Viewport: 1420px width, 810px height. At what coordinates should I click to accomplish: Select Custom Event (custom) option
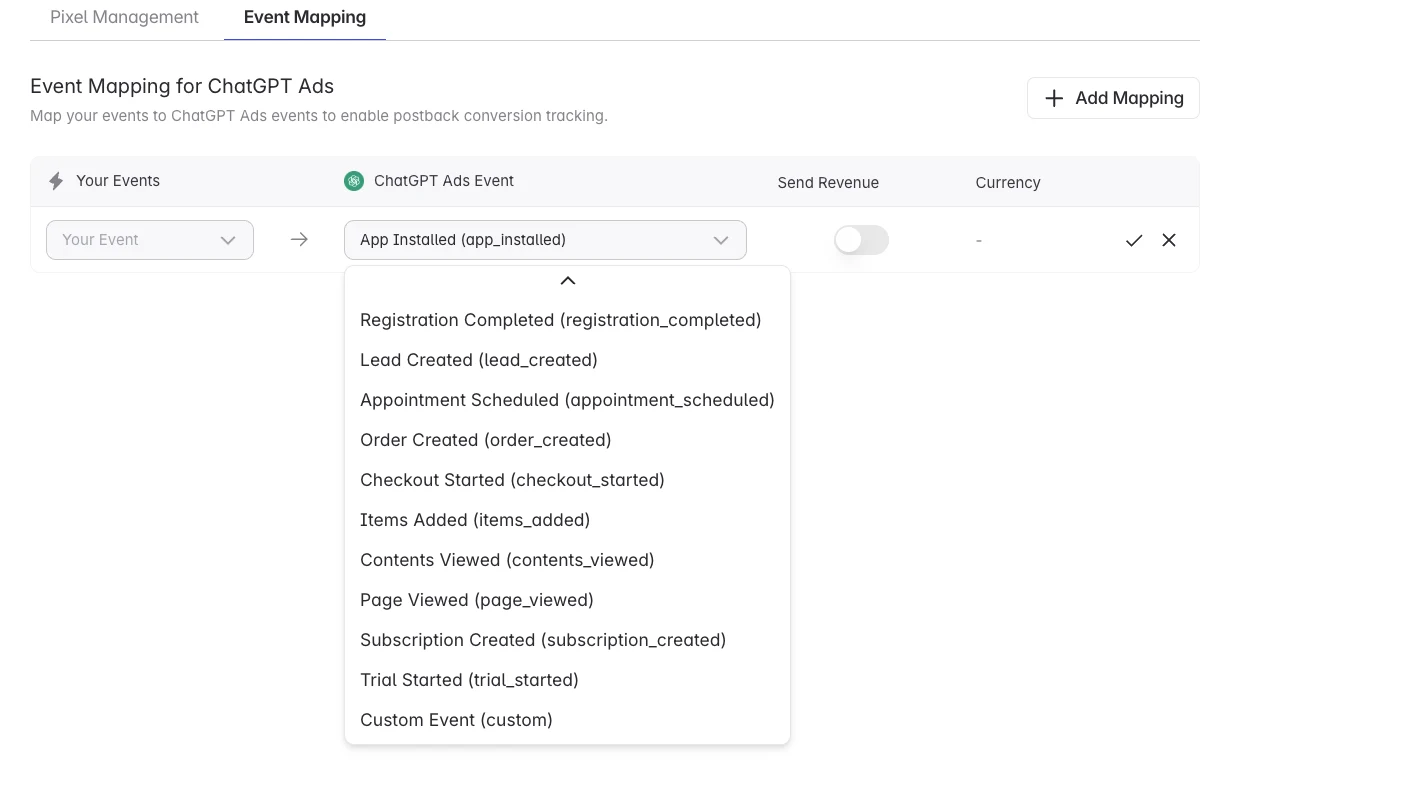[x=567, y=720]
